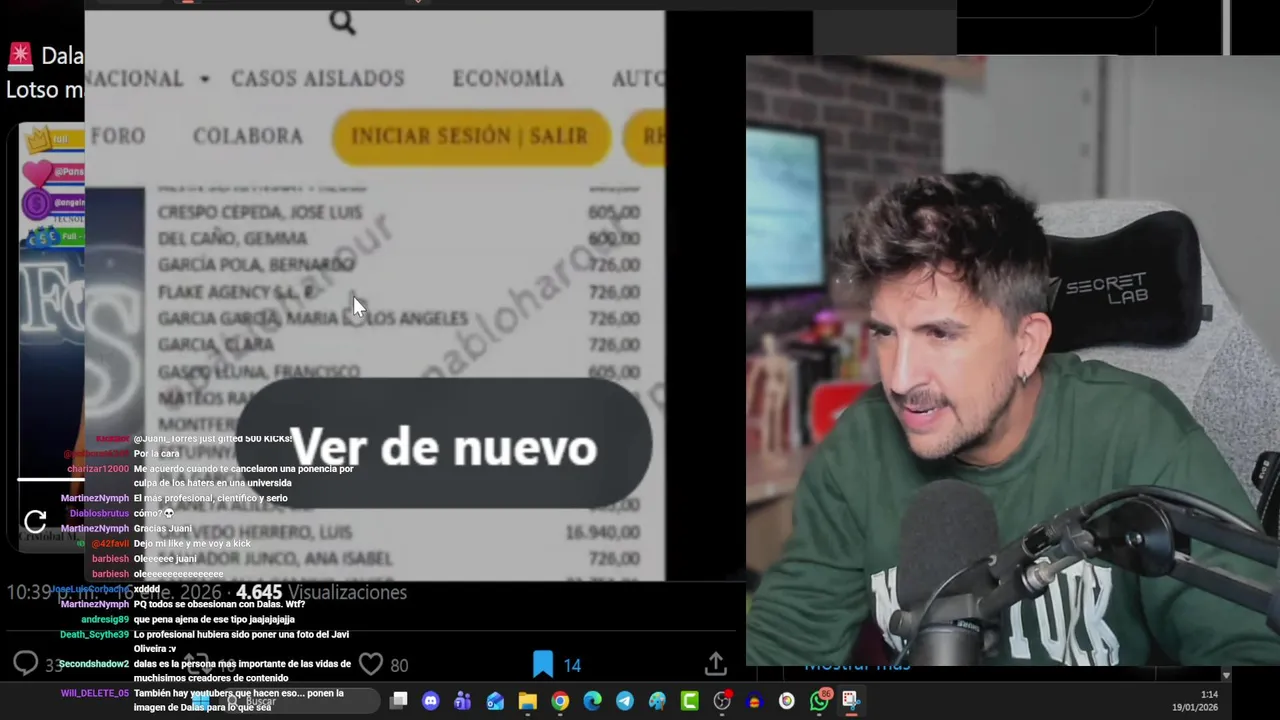Image resolution: width=1280 pixels, height=720 pixels.
Task: Click the share upload-arrow icon
Action: pos(715,664)
